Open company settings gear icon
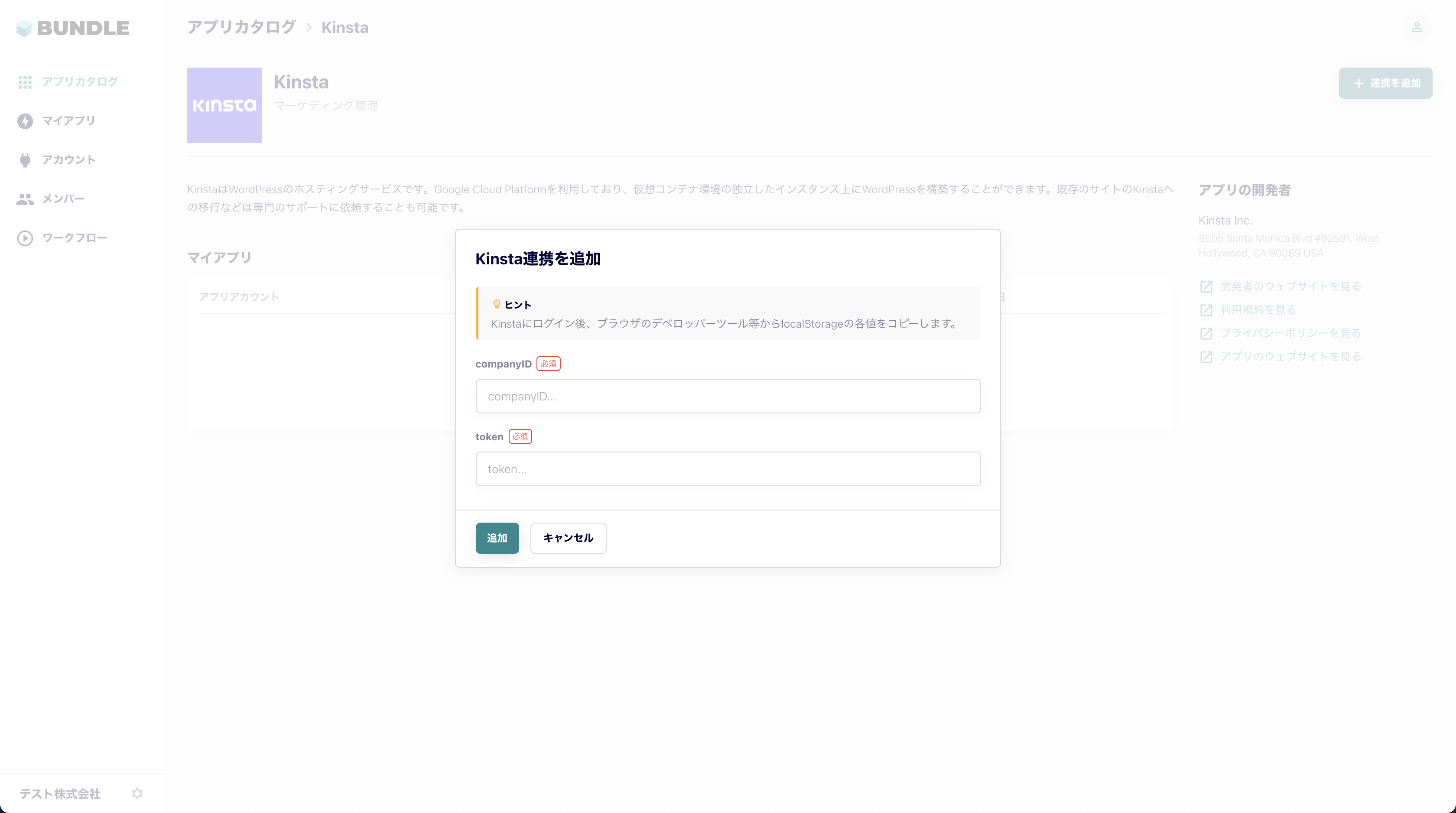The width and height of the screenshot is (1456, 813). 137,793
